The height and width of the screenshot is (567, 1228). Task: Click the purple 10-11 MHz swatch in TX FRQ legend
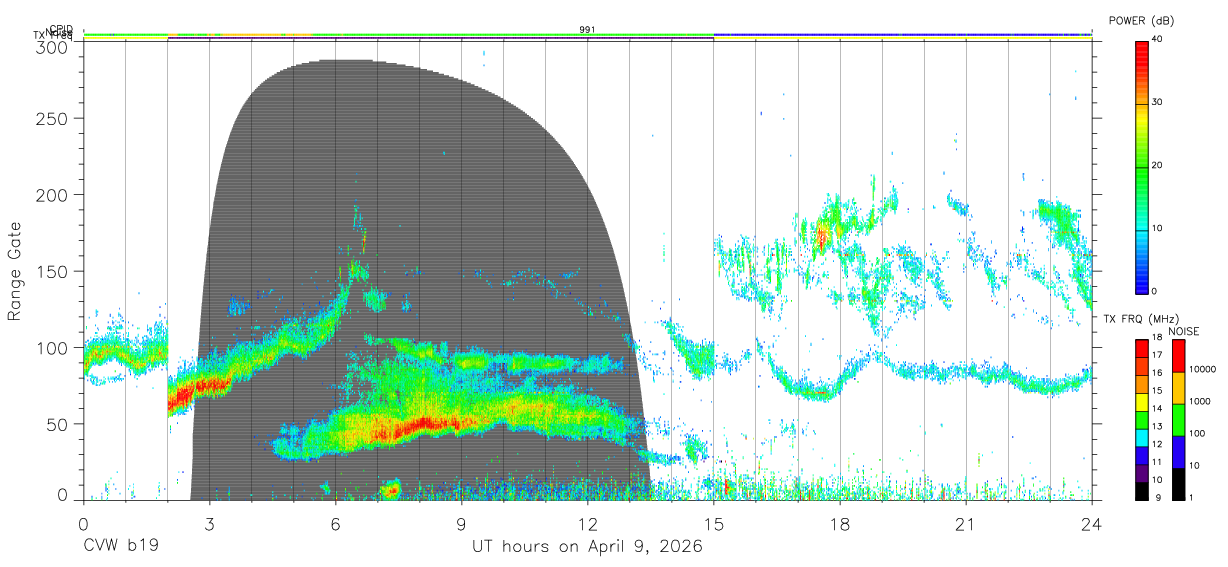1142,473
